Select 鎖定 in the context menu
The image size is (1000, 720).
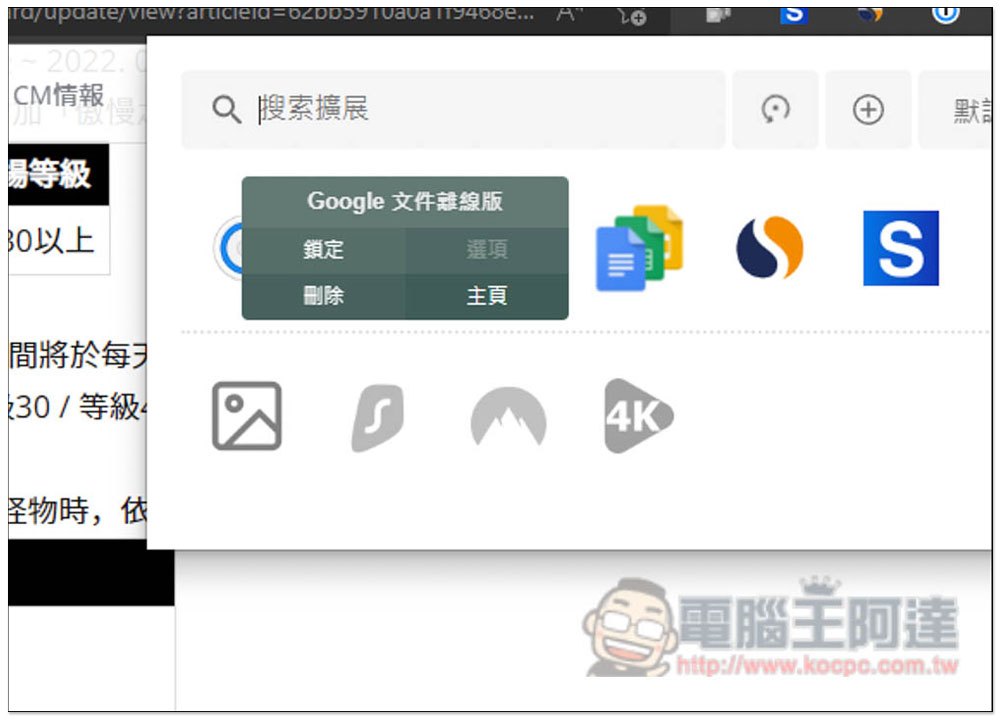323,249
